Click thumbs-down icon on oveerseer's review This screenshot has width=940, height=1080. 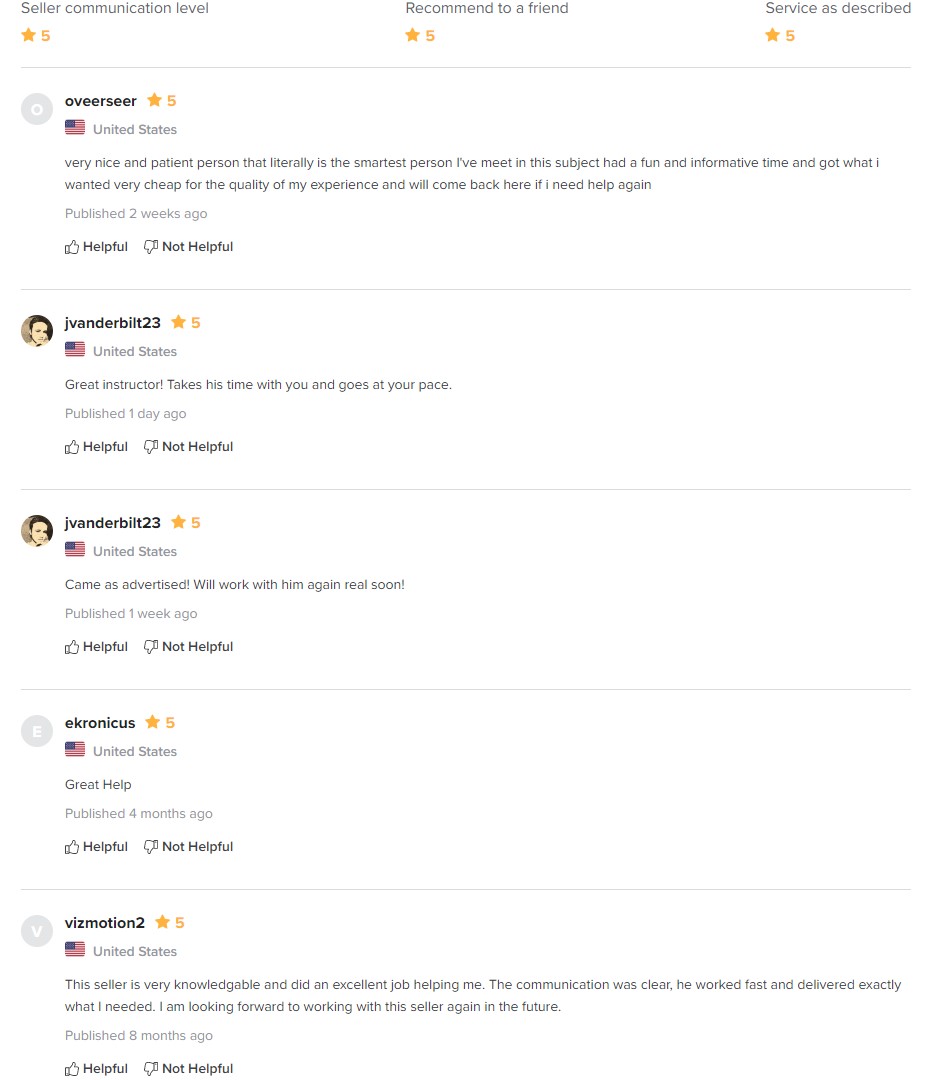(151, 247)
